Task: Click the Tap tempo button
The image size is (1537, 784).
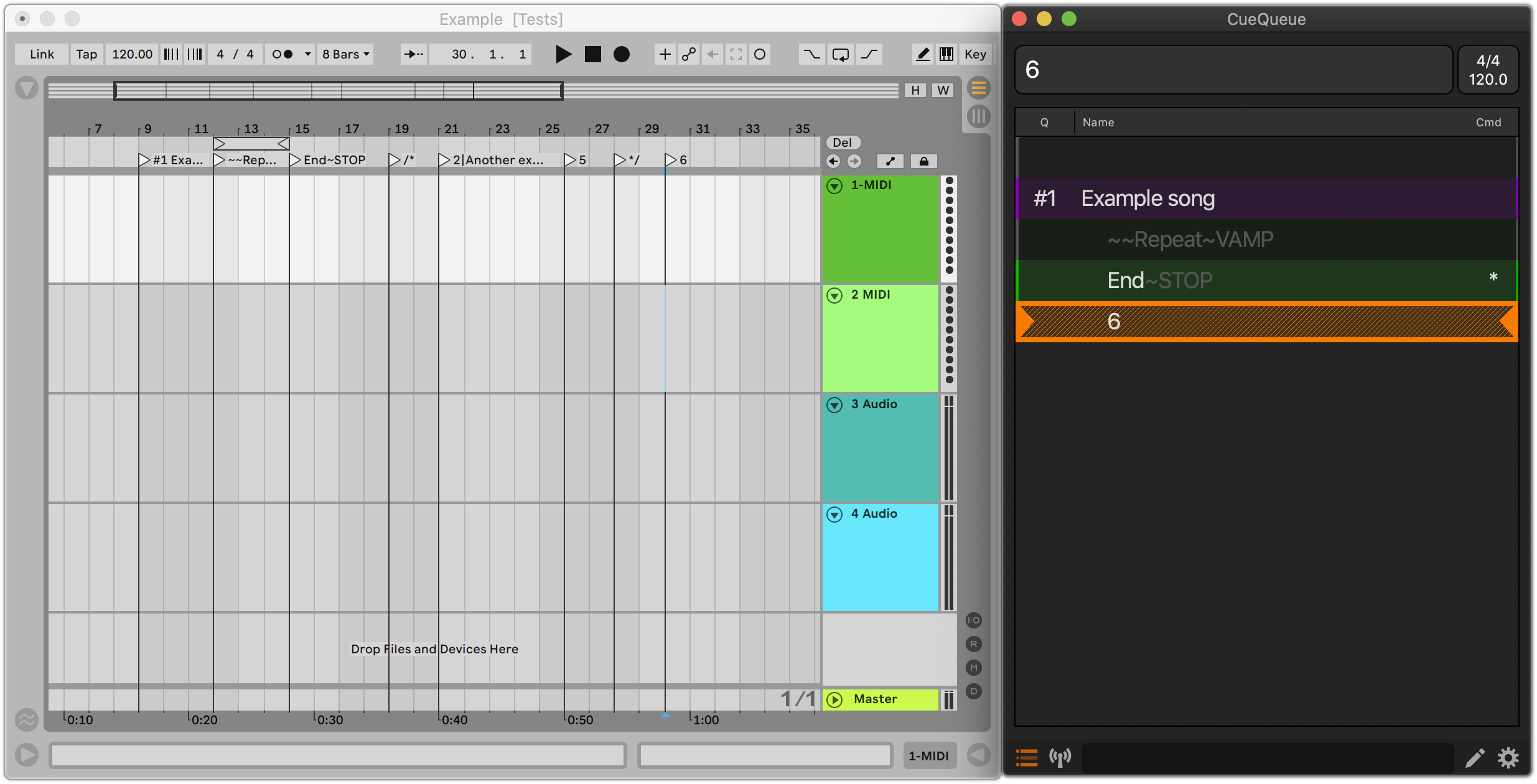Action: [86, 54]
